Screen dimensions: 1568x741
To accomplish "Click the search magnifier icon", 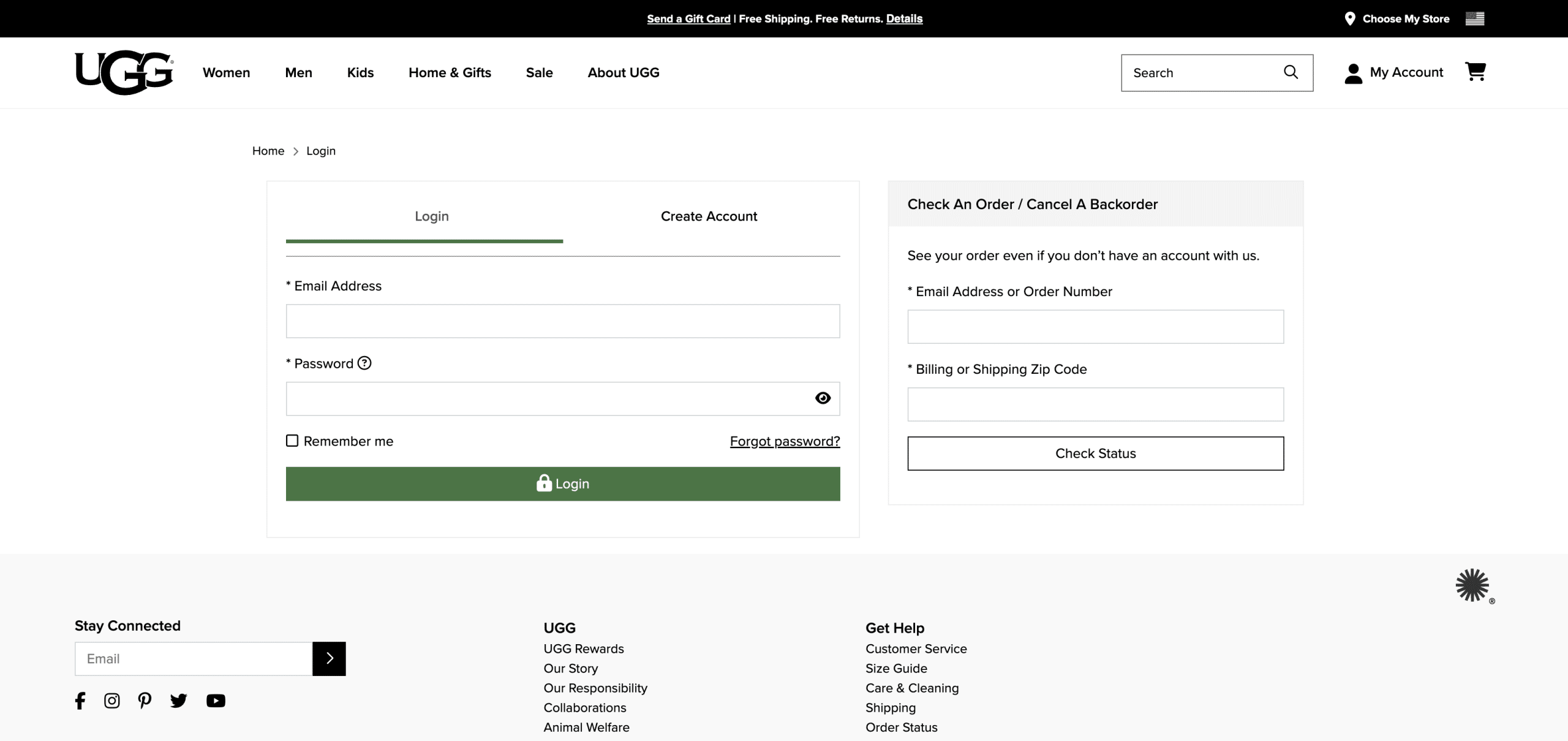I will [x=1291, y=72].
